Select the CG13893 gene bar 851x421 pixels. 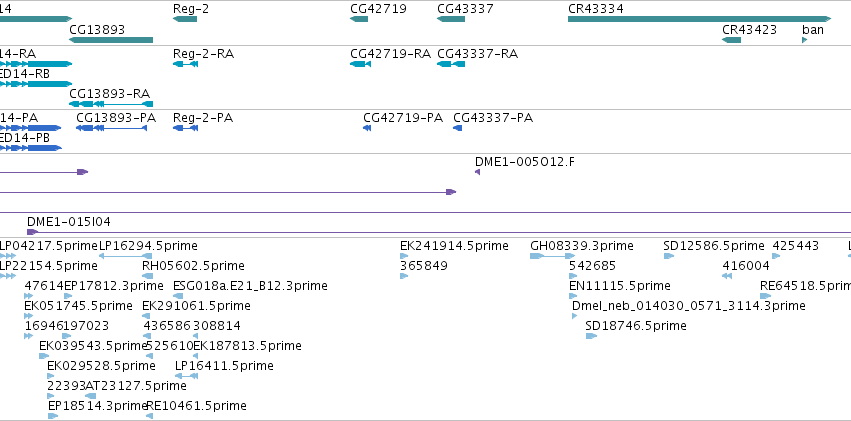point(111,40)
